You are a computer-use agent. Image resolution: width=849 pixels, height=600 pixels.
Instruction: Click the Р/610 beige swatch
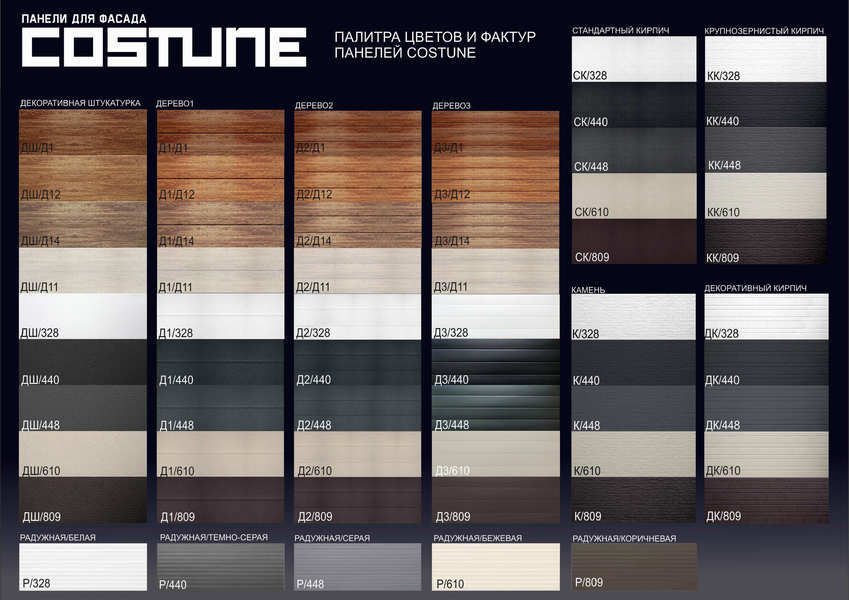[x=495, y=567]
